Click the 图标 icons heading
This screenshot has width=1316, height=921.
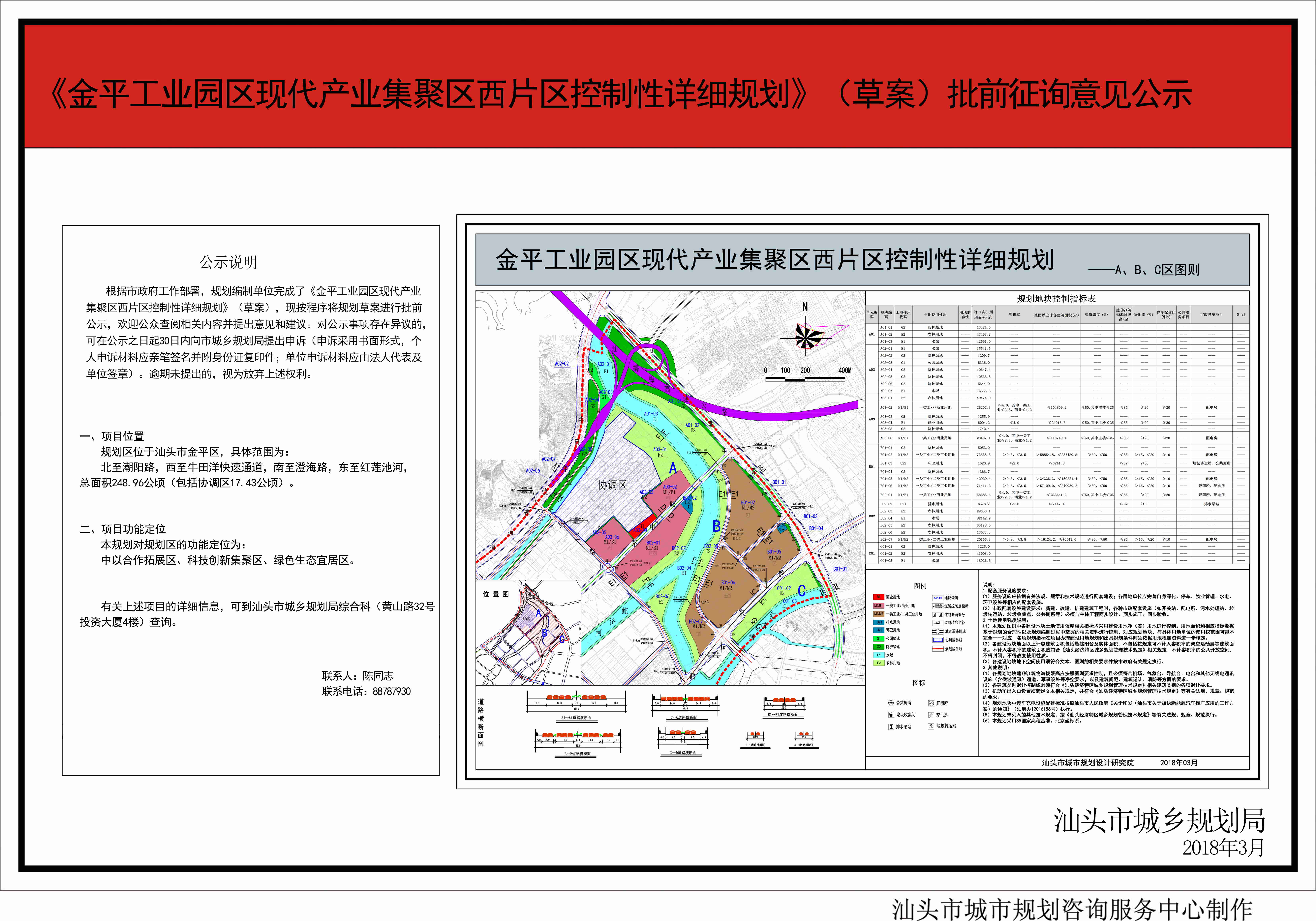919,683
